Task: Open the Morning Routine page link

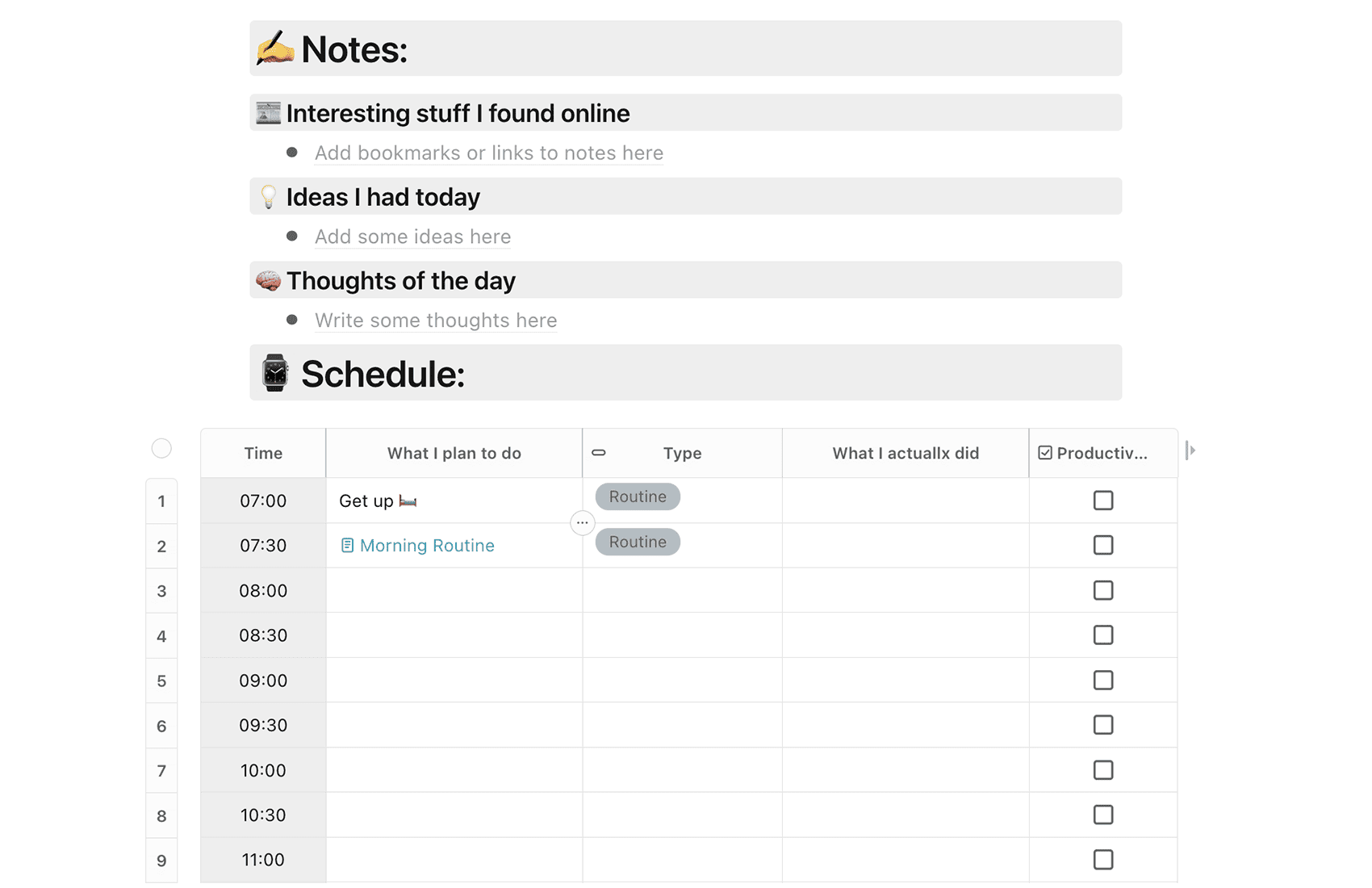Action: (427, 546)
